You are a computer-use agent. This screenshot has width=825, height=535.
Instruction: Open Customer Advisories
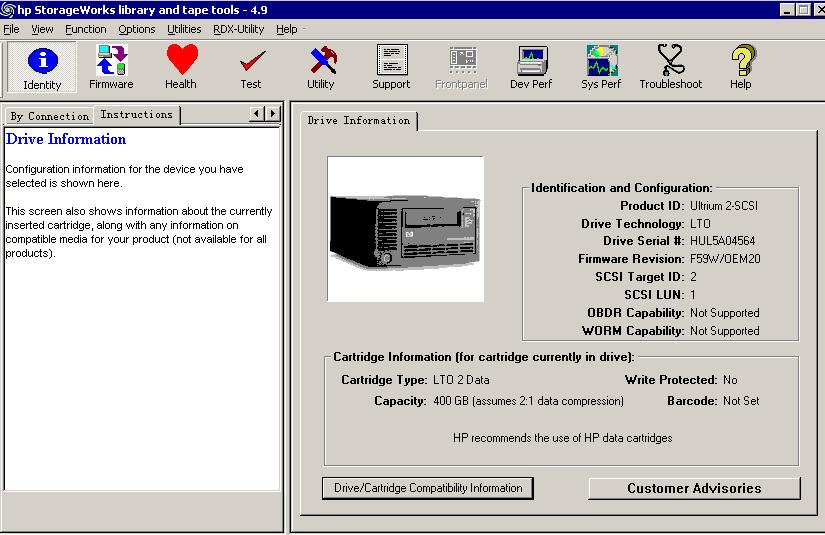pyautogui.click(x=694, y=488)
